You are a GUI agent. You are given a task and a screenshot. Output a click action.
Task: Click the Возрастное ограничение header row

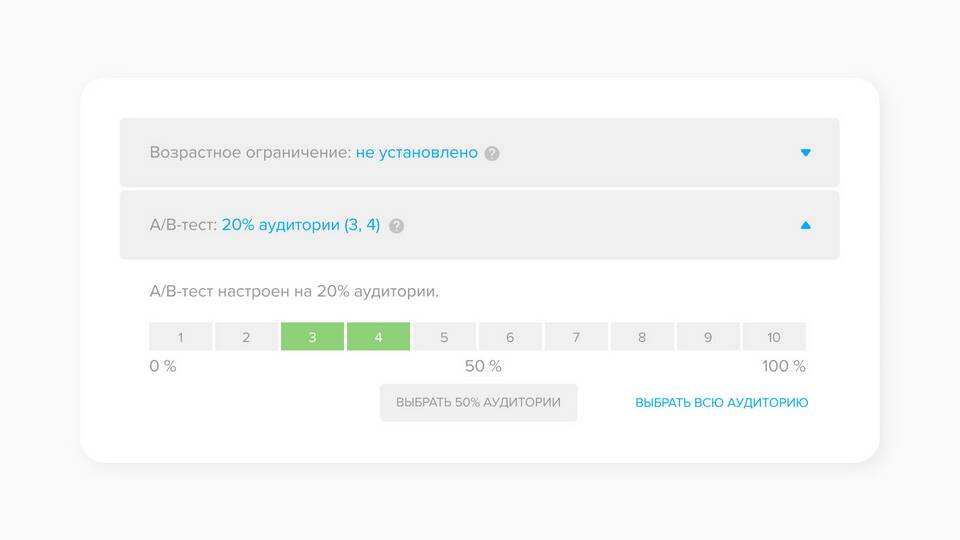(479, 152)
